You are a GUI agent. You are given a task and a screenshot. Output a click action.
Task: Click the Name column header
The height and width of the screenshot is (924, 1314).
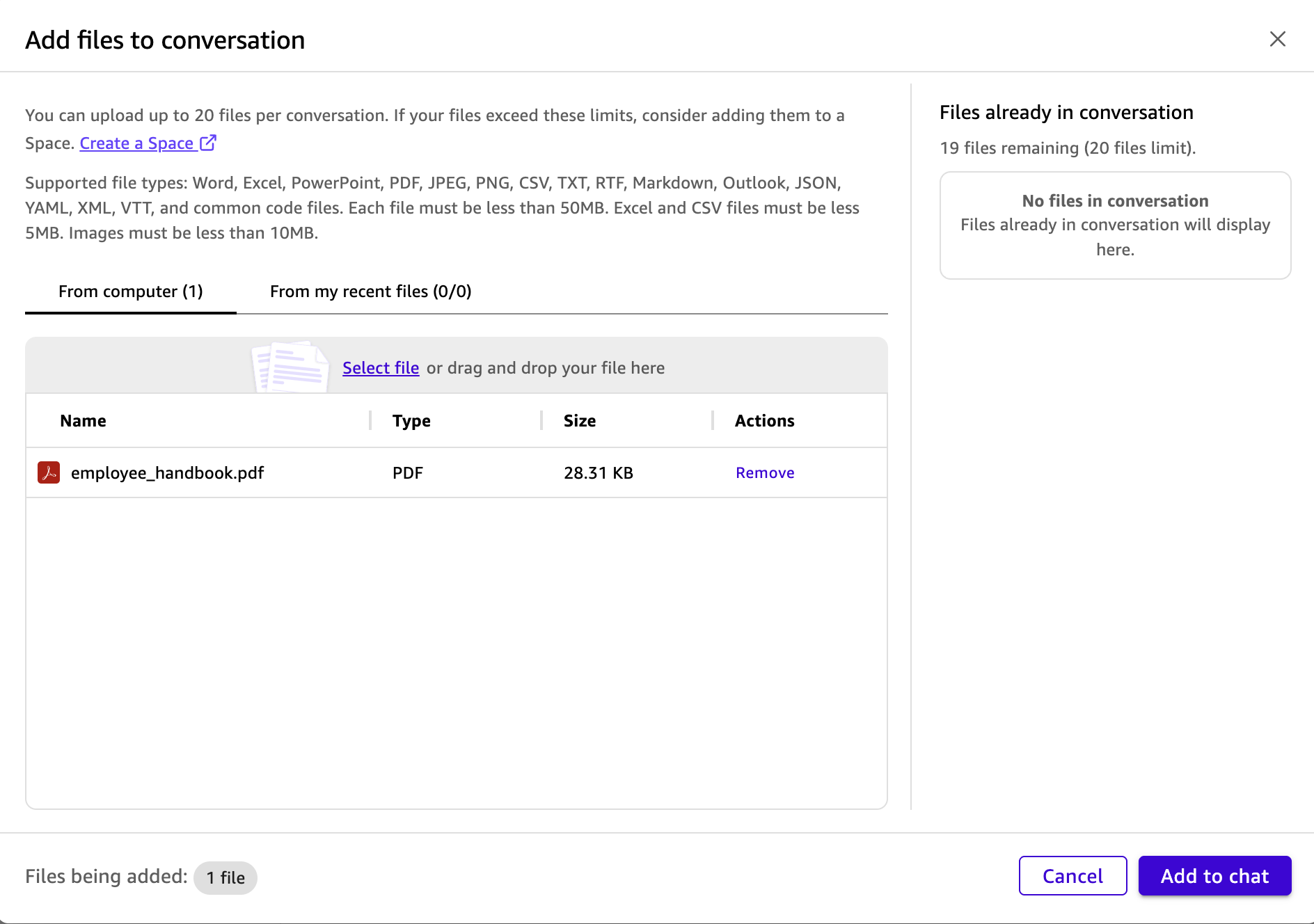pos(84,421)
